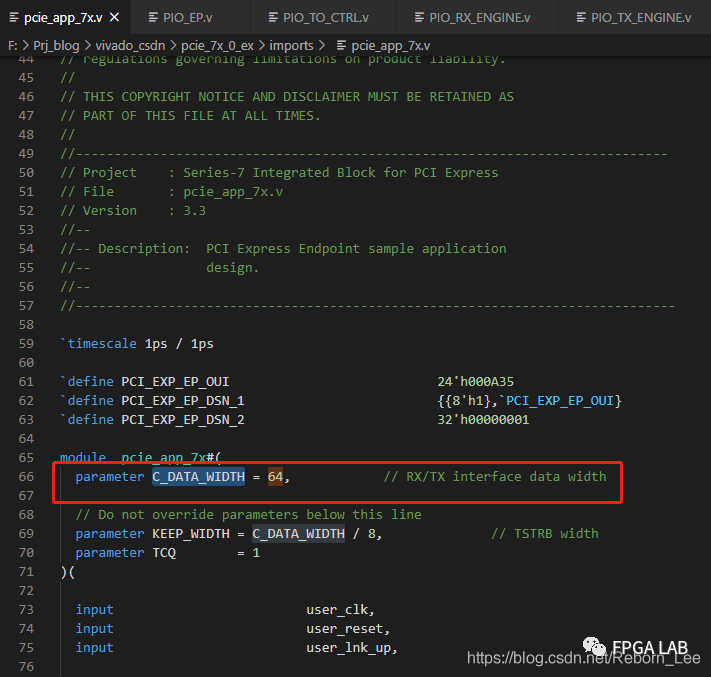Switch to the PIO_EP.v tab
Viewport: 711px width, 677px height.
pyautogui.click(x=187, y=18)
